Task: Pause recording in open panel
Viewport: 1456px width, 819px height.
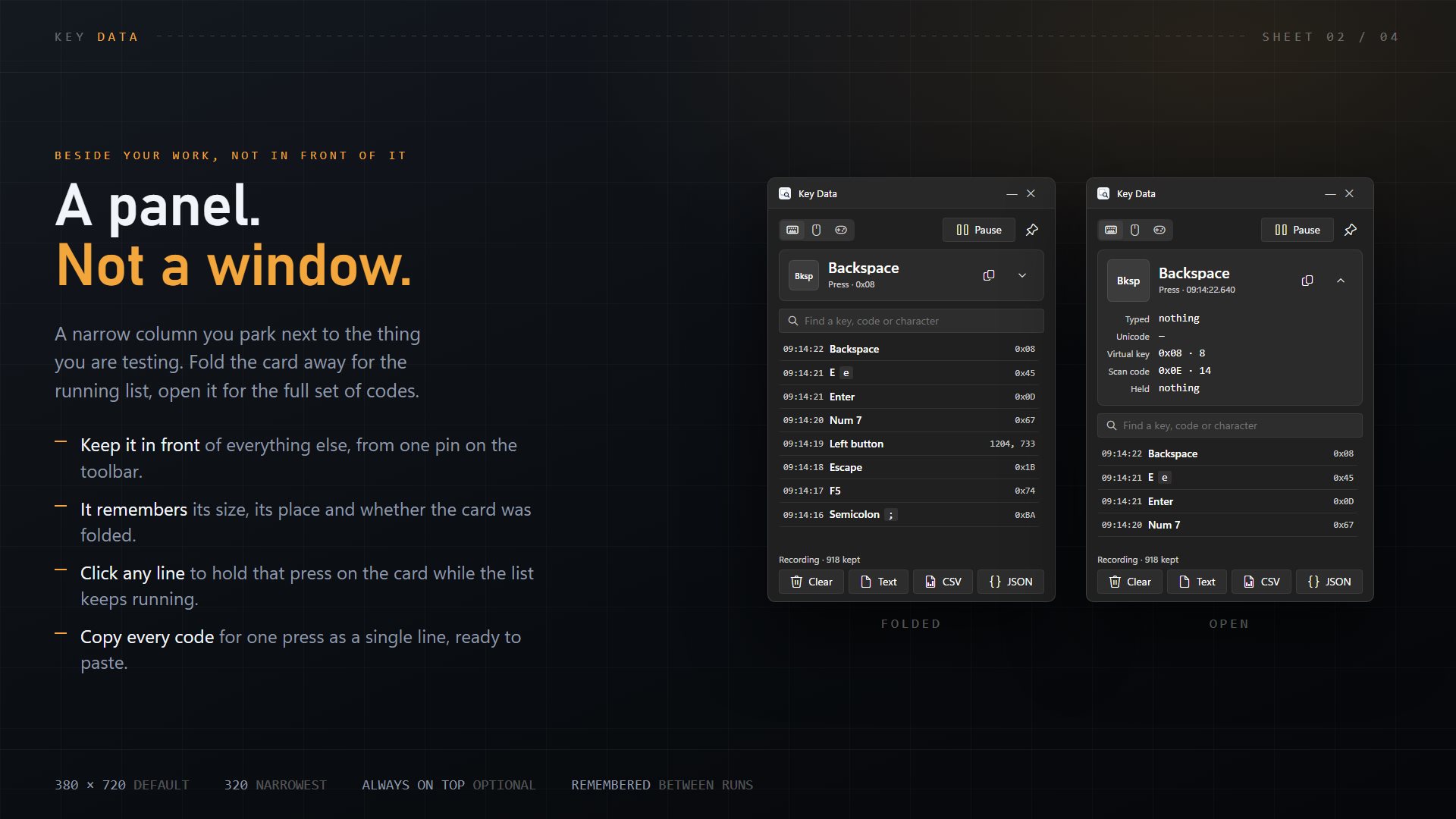Action: [x=1298, y=230]
